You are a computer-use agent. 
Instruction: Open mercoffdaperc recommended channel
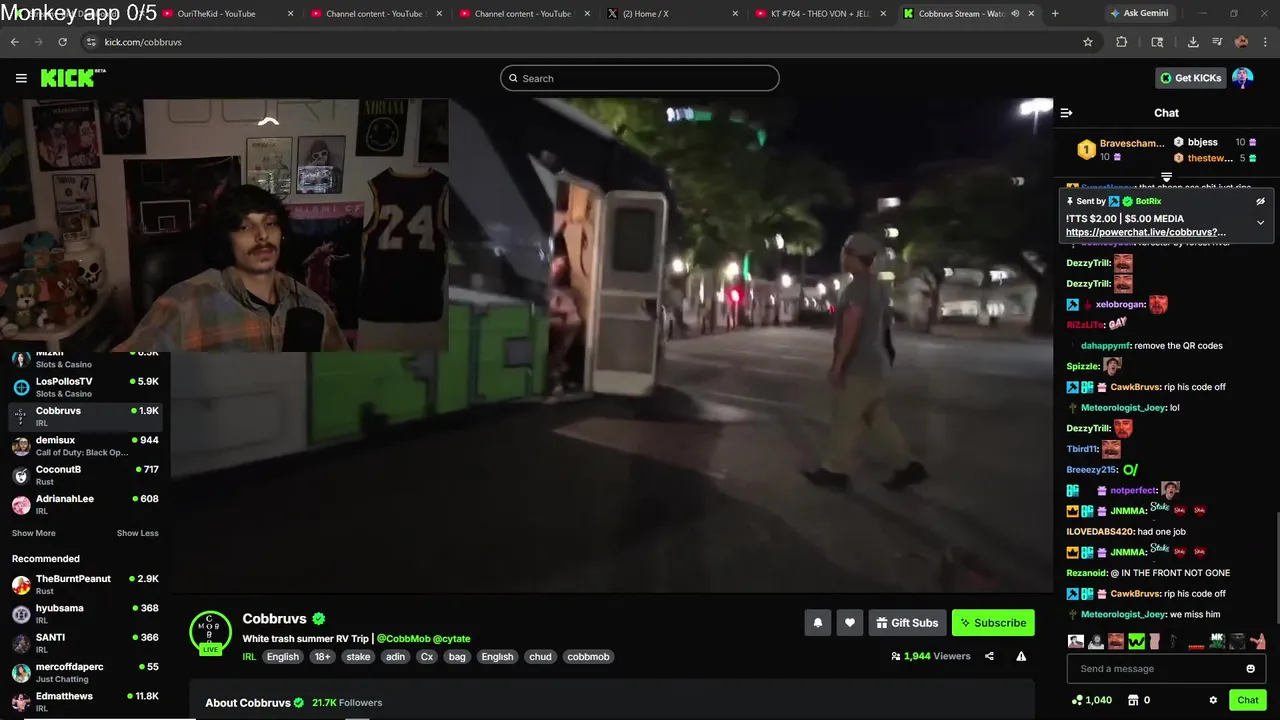click(x=85, y=672)
